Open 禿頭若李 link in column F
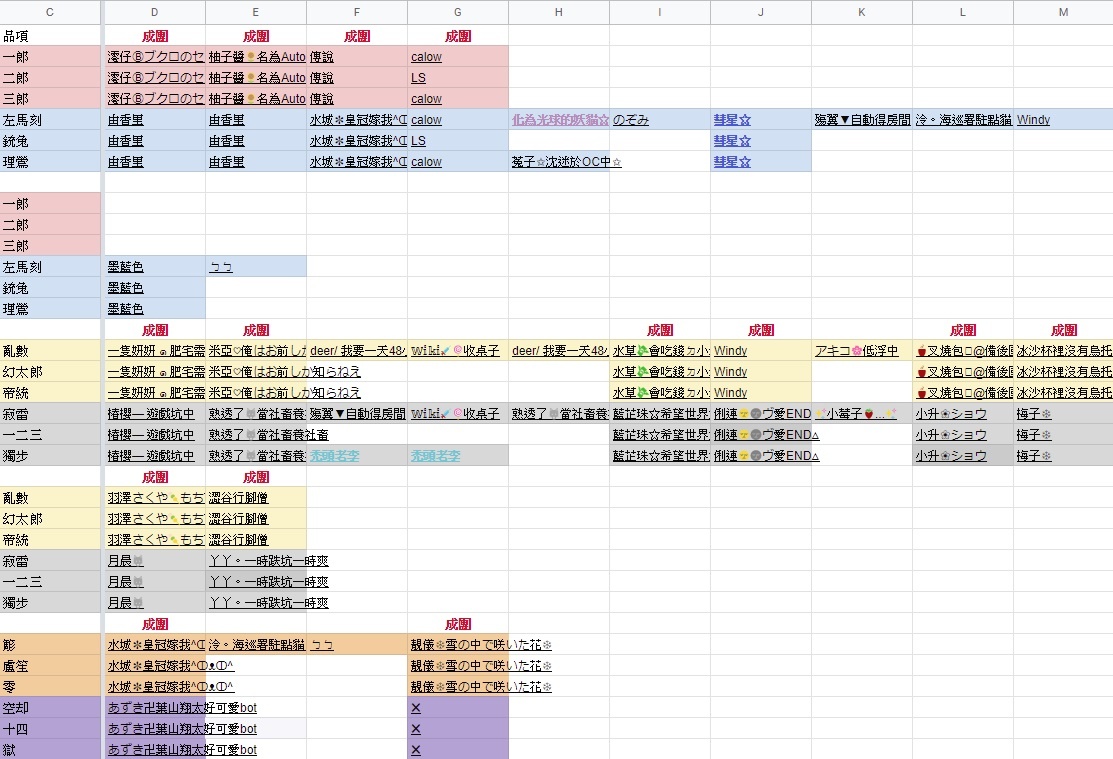The width and height of the screenshot is (1113, 759). (x=334, y=456)
